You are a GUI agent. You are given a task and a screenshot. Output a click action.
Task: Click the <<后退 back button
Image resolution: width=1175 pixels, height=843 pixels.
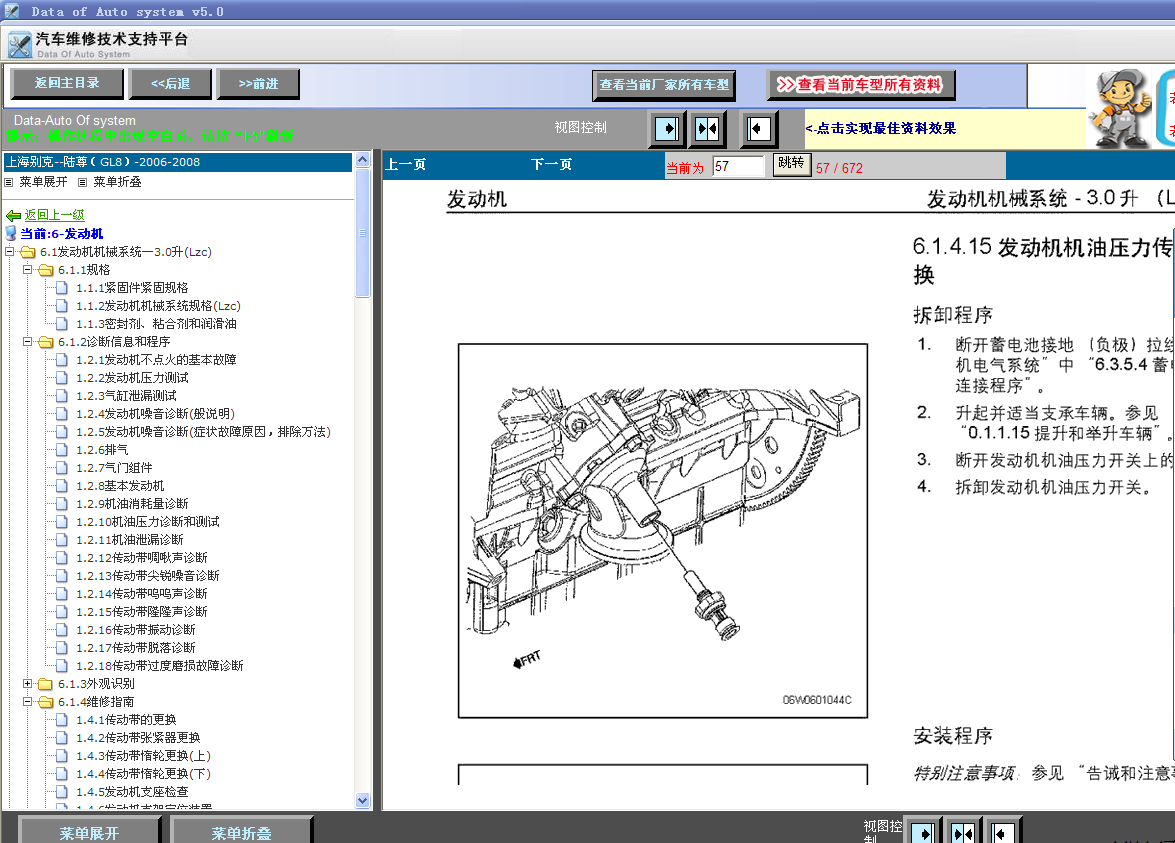click(x=170, y=84)
